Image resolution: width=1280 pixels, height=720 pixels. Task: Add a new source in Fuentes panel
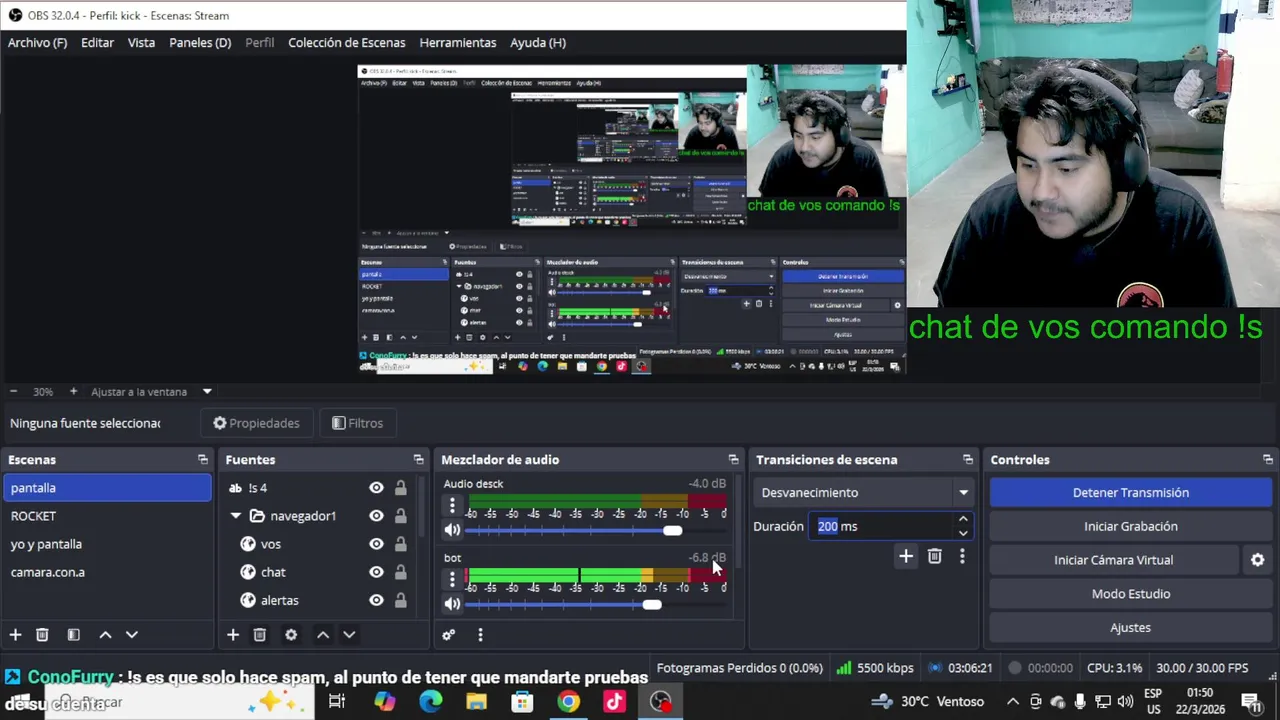pyautogui.click(x=233, y=635)
